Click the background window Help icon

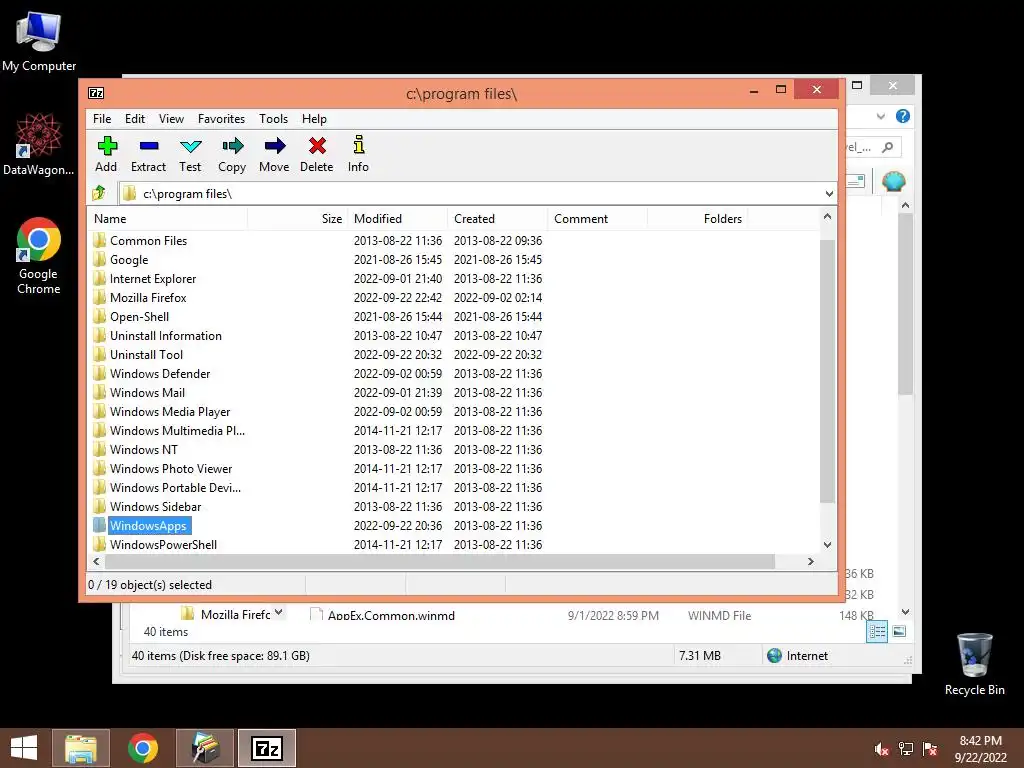tap(903, 116)
